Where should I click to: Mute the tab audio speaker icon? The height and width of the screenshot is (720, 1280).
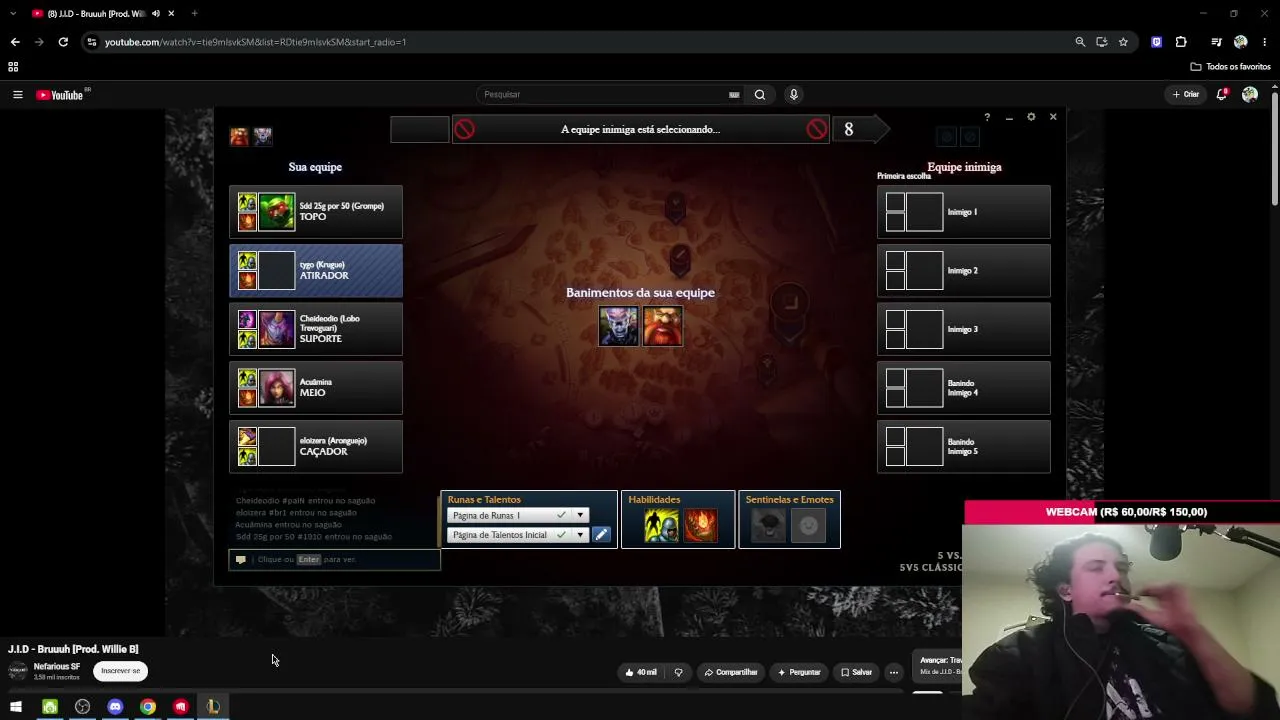[155, 14]
